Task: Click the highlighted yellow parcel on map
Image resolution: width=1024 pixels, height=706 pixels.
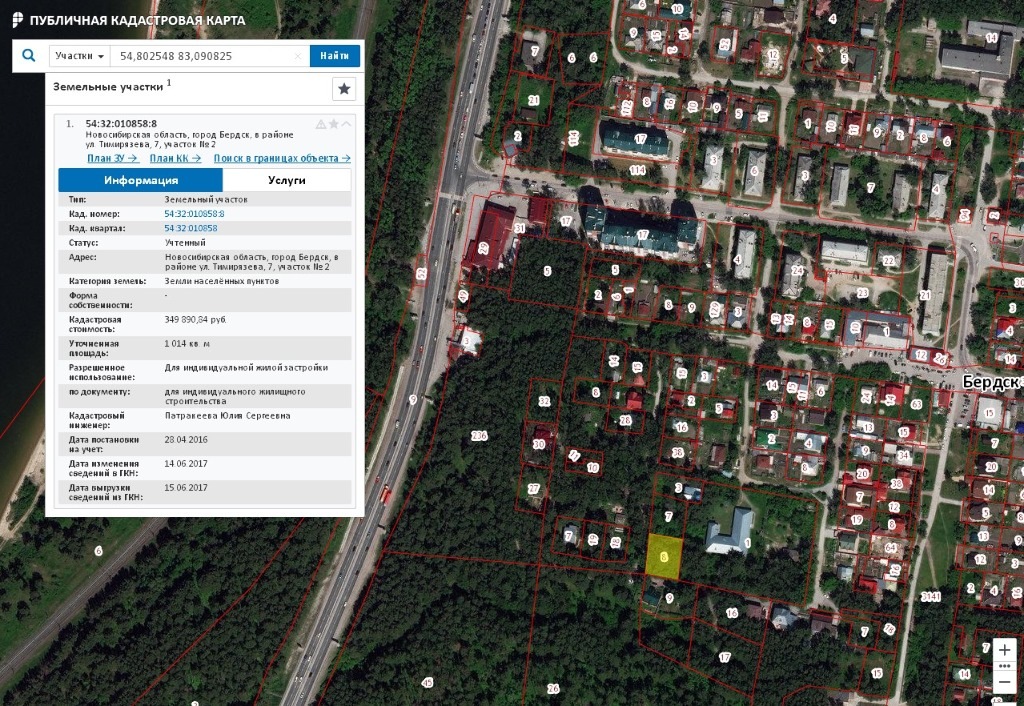Action: tap(664, 556)
